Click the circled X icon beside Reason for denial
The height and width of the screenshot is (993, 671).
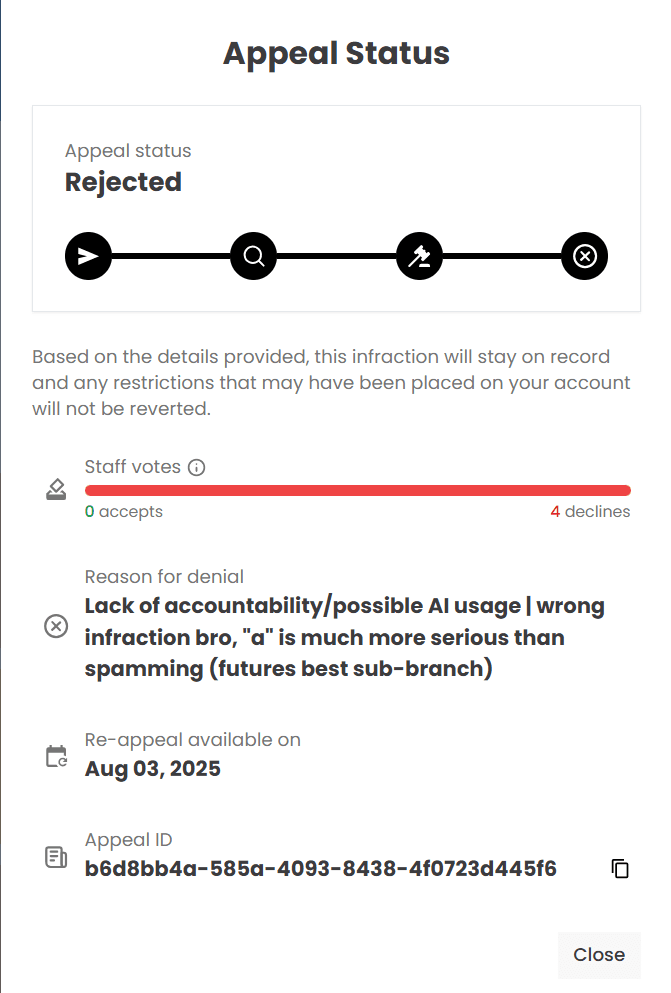point(55,628)
